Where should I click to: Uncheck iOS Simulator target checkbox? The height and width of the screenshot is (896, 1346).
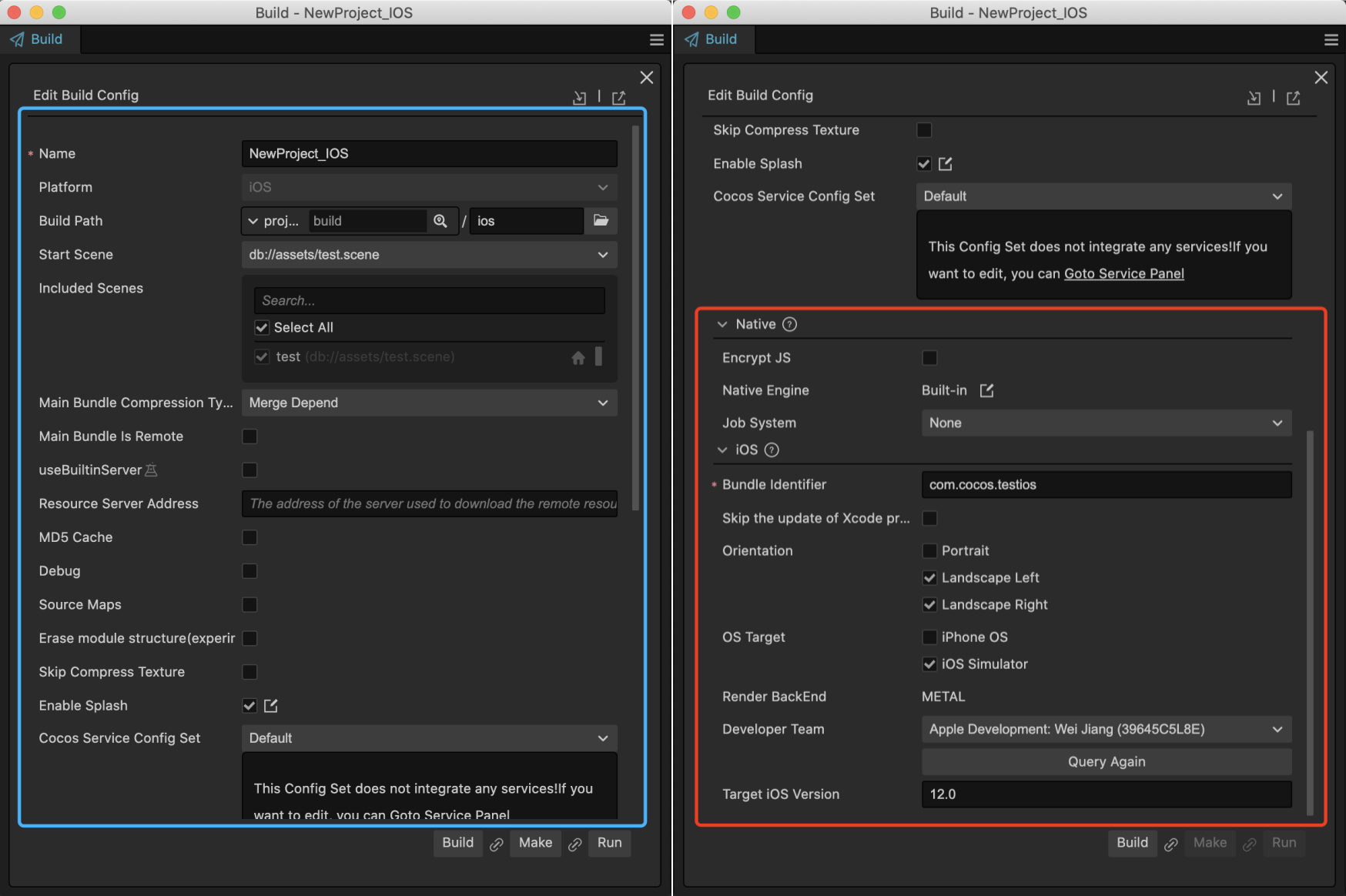(929, 664)
